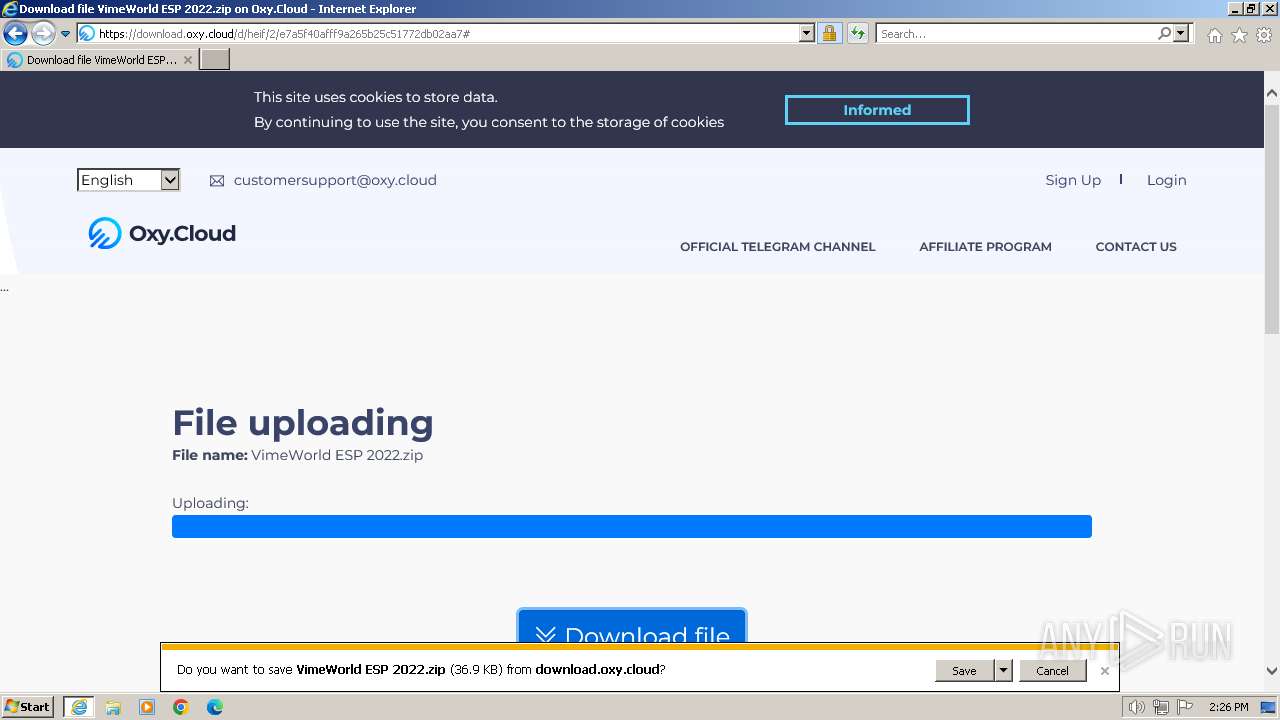1280x720 pixels.
Task: Select the Download file VimeWorld ESP tab
Action: tap(100, 60)
